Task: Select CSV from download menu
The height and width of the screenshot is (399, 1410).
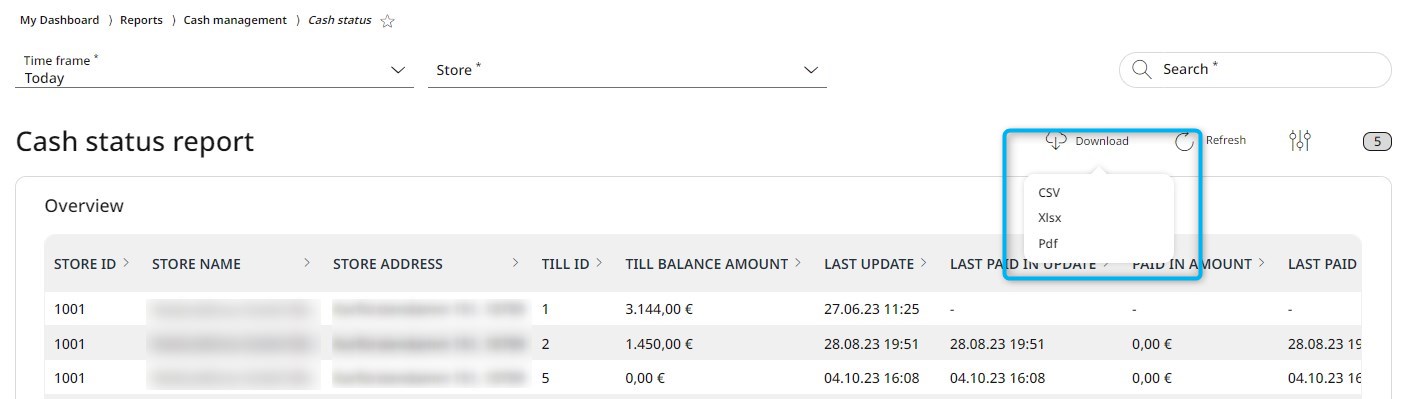Action: pyautogui.click(x=1049, y=192)
